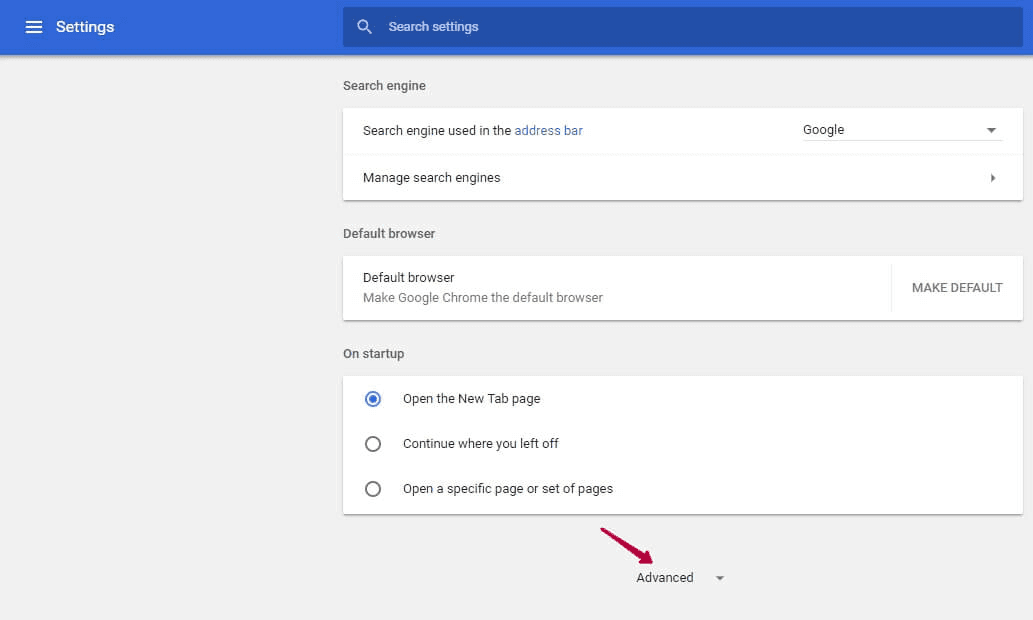Expand the Advanced settings section
Viewport: 1033px width, 620px height.
(665, 577)
